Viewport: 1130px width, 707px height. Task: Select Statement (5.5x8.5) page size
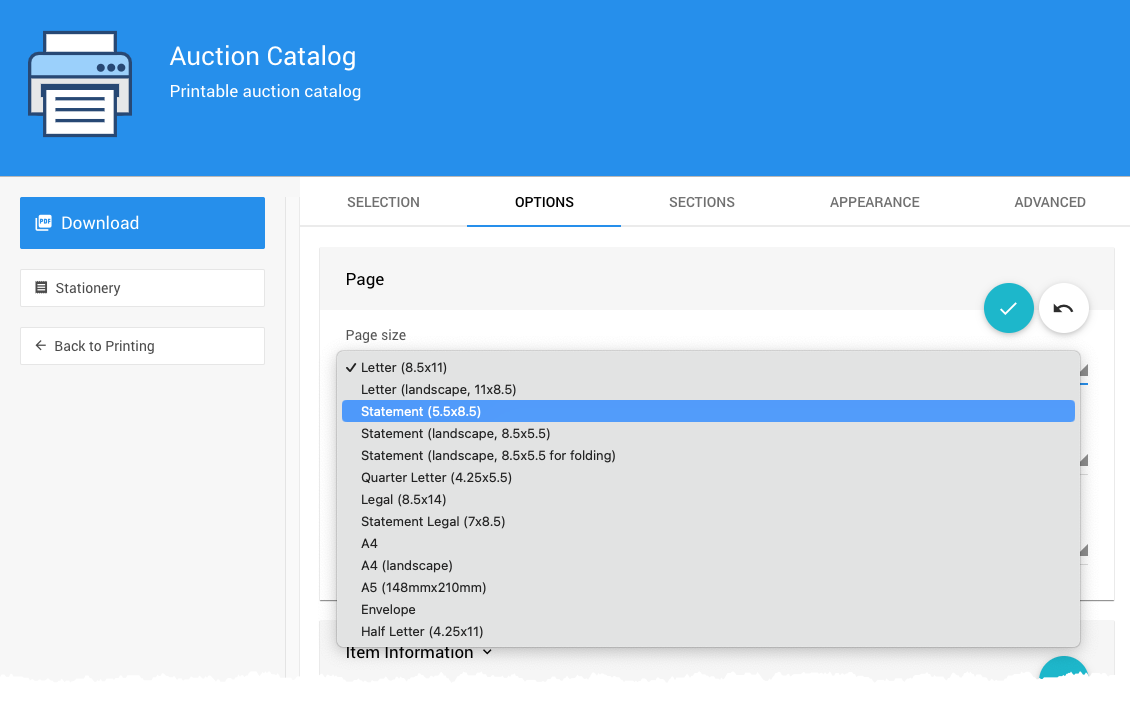[x=420, y=411]
